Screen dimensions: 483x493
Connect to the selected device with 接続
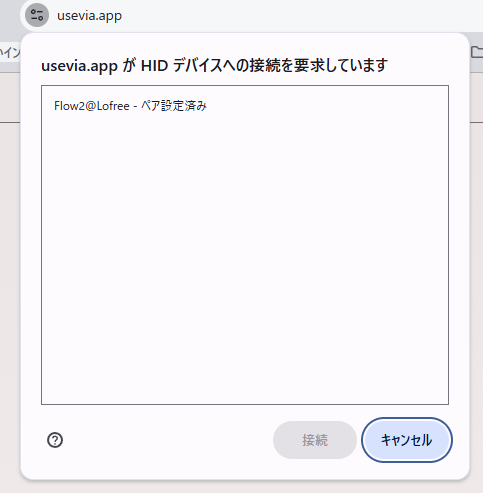pos(315,440)
